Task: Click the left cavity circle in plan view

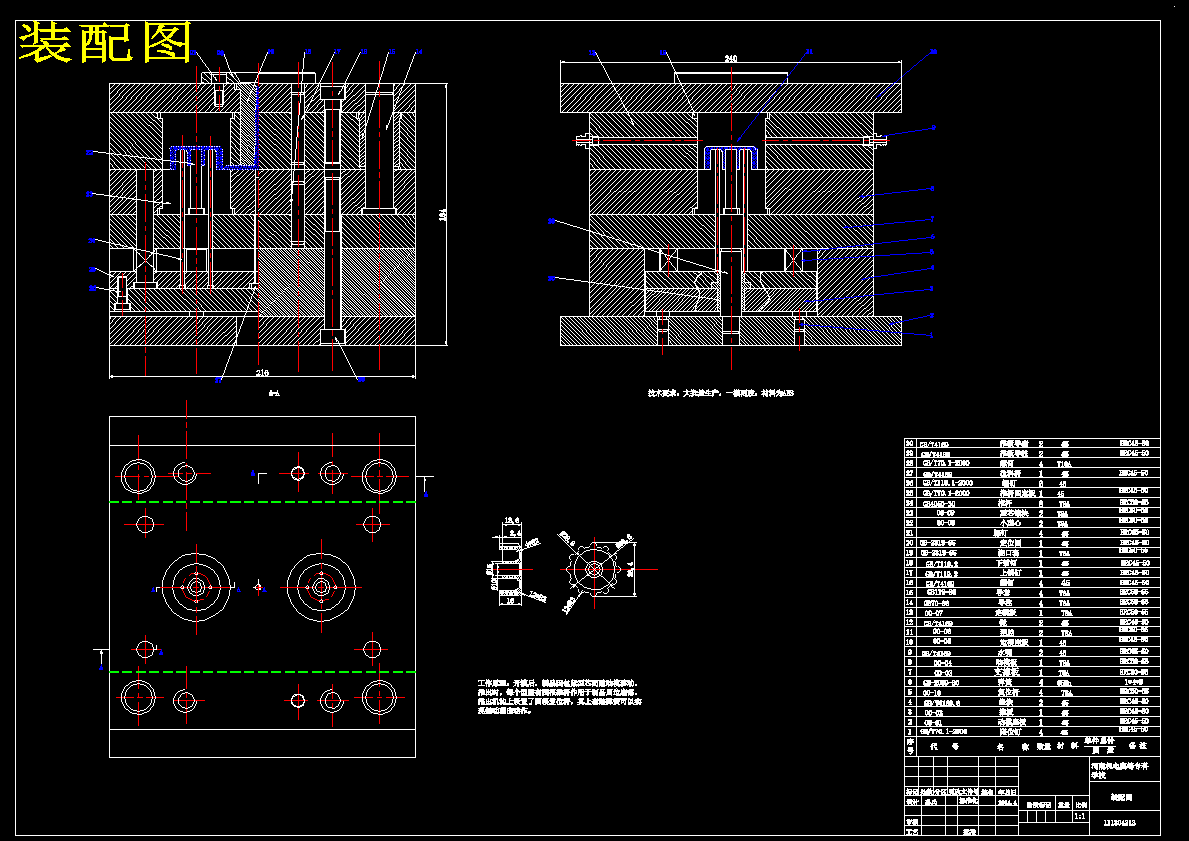Action: click(196, 586)
